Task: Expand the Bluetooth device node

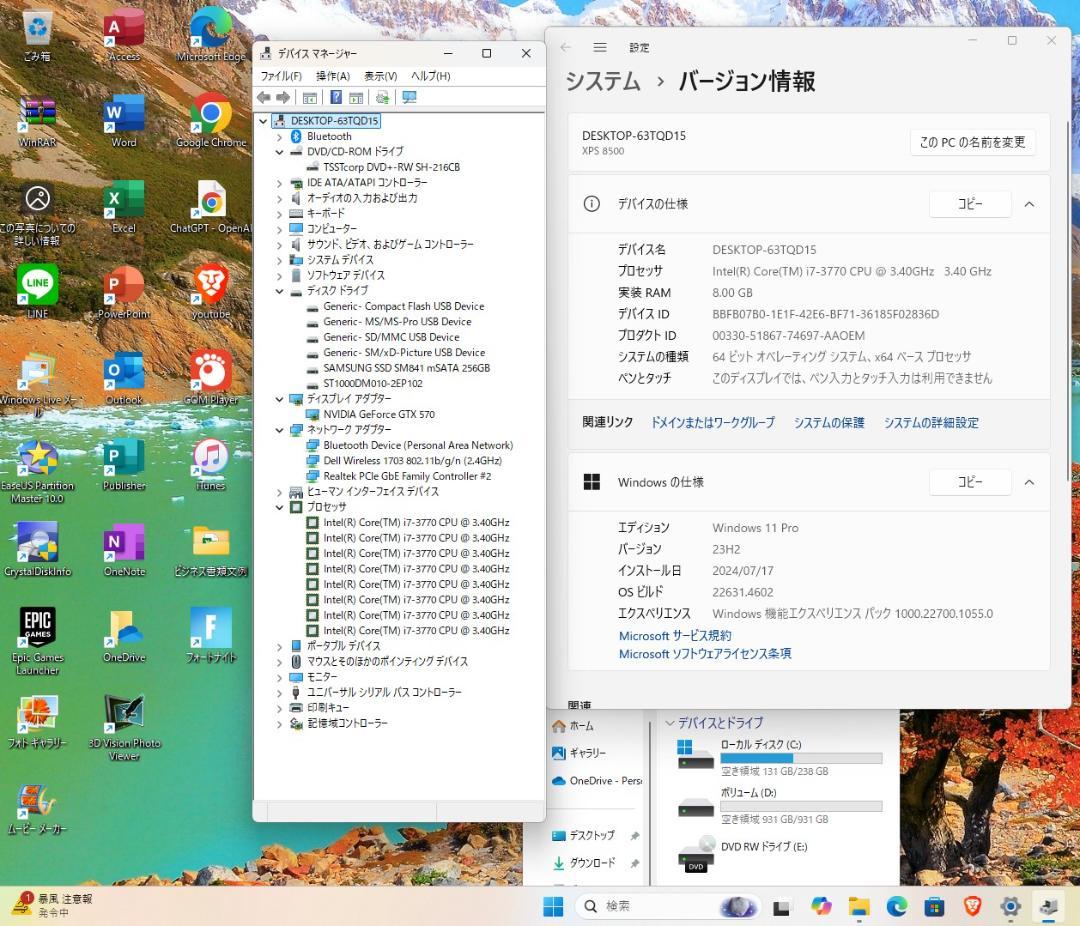Action: 281,135
